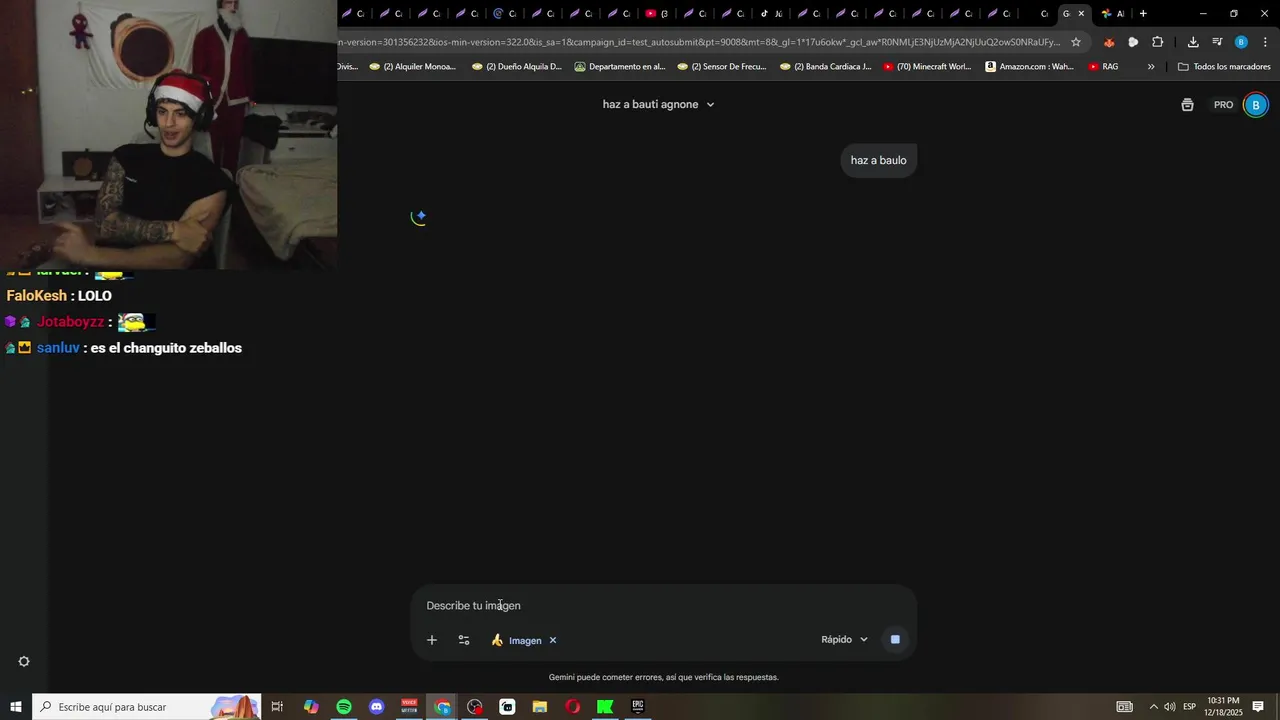Screen dimensions: 1280x720
Task: Select the 'haz a baulo' user message bubble
Action: click(879, 160)
